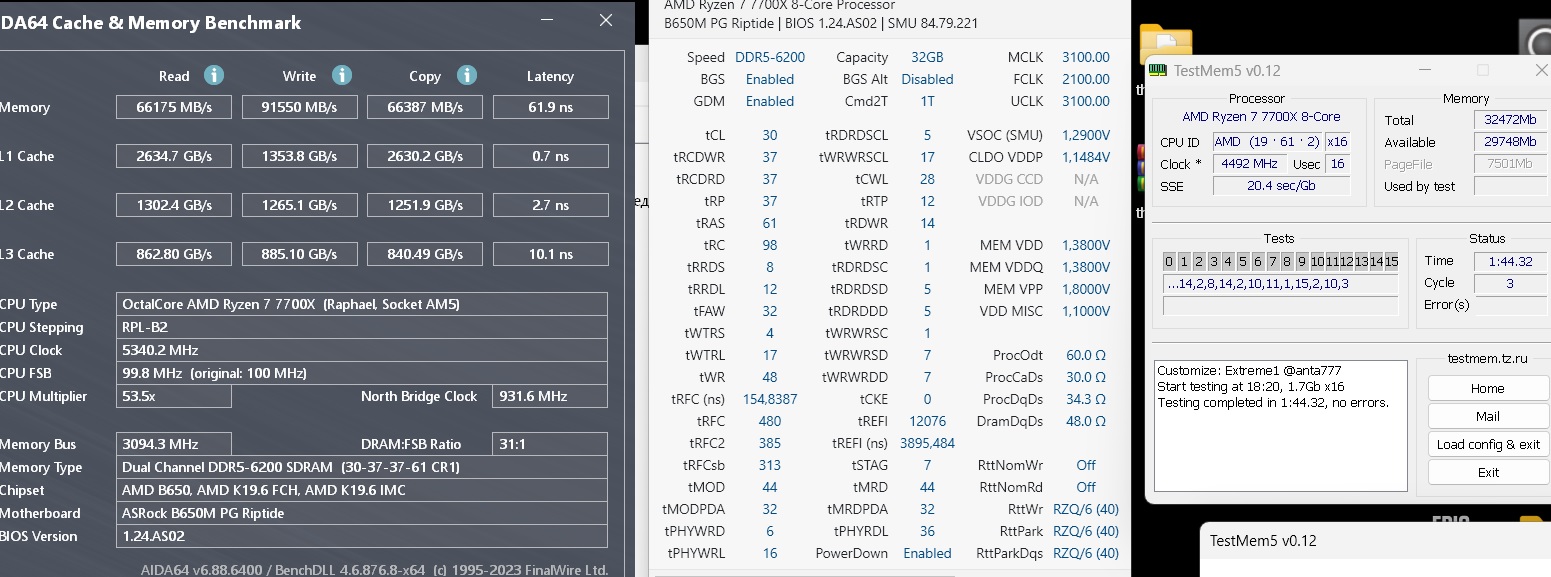Click the North Bridge Clock value 931.6 MHz

click(x=550, y=396)
